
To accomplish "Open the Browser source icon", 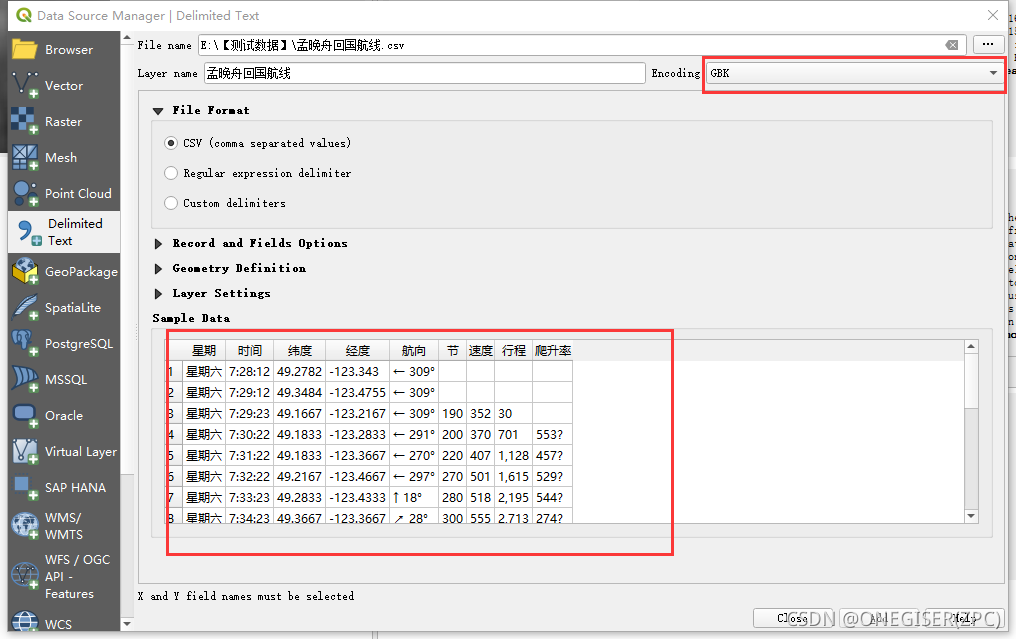I will point(25,49).
